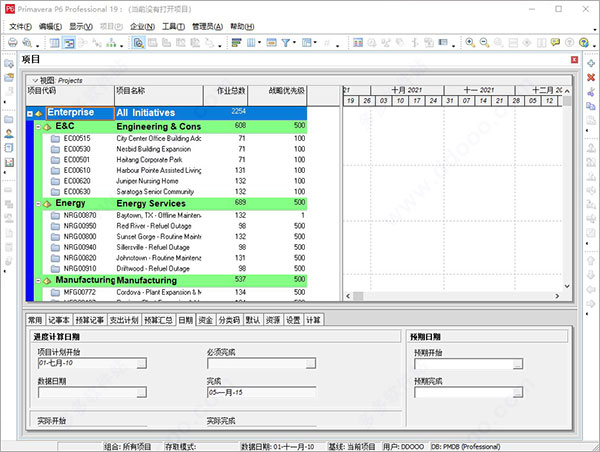The width and height of the screenshot is (600, 452).
Task: Switch to the 预算汇总 tab
Action: 158,320
